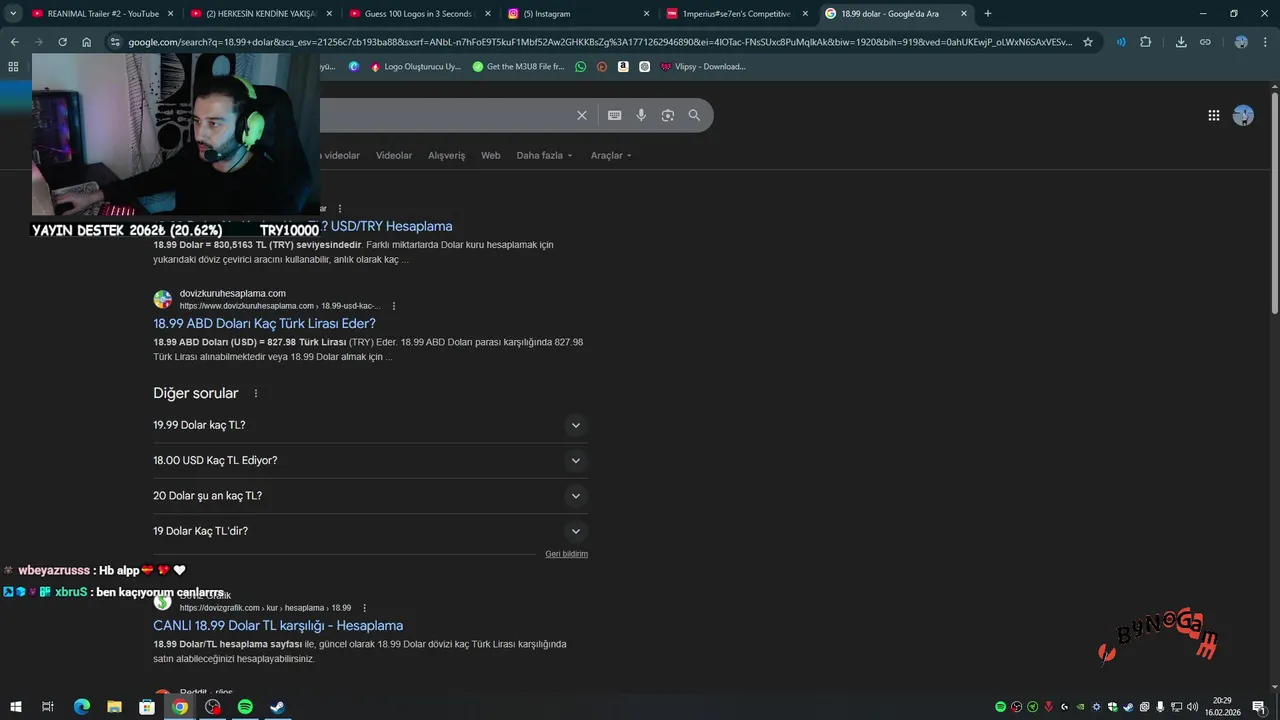Screen dimensions: 1280x720
Task: Expand question 18.00 USD Kaç TL Ediyor?
Action: click(370, 460)
